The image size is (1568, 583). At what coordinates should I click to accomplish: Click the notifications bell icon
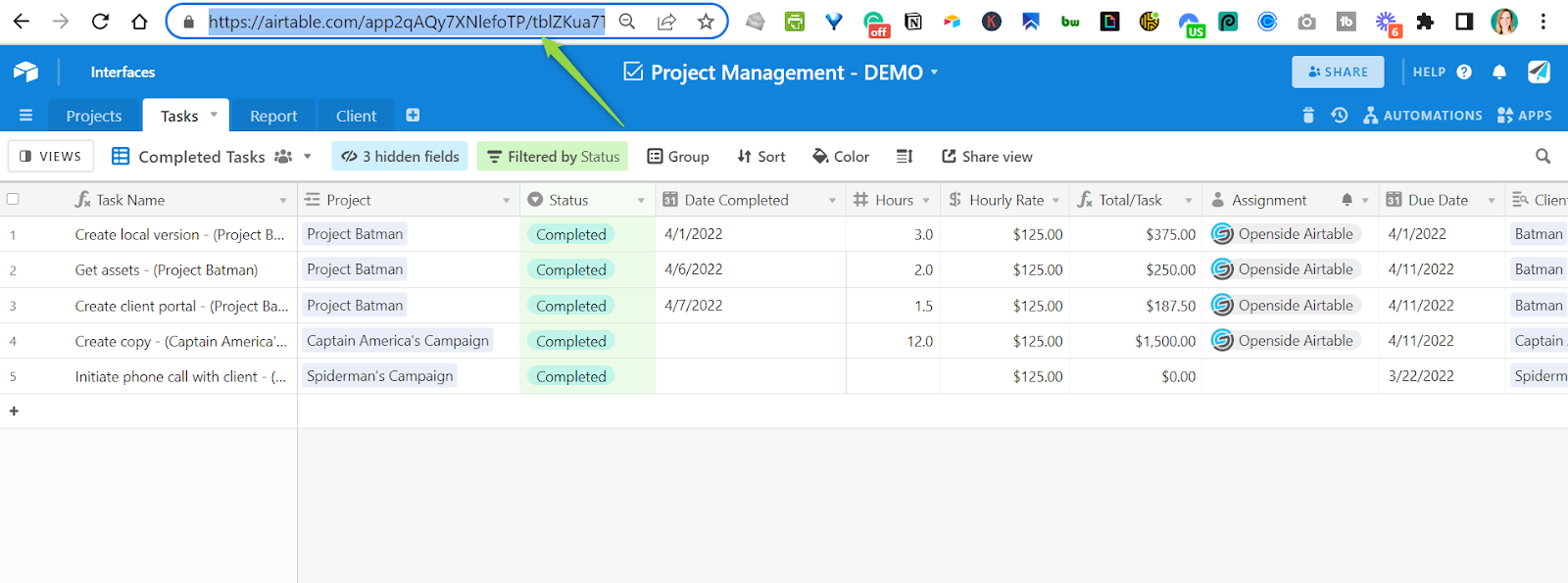1498,72
